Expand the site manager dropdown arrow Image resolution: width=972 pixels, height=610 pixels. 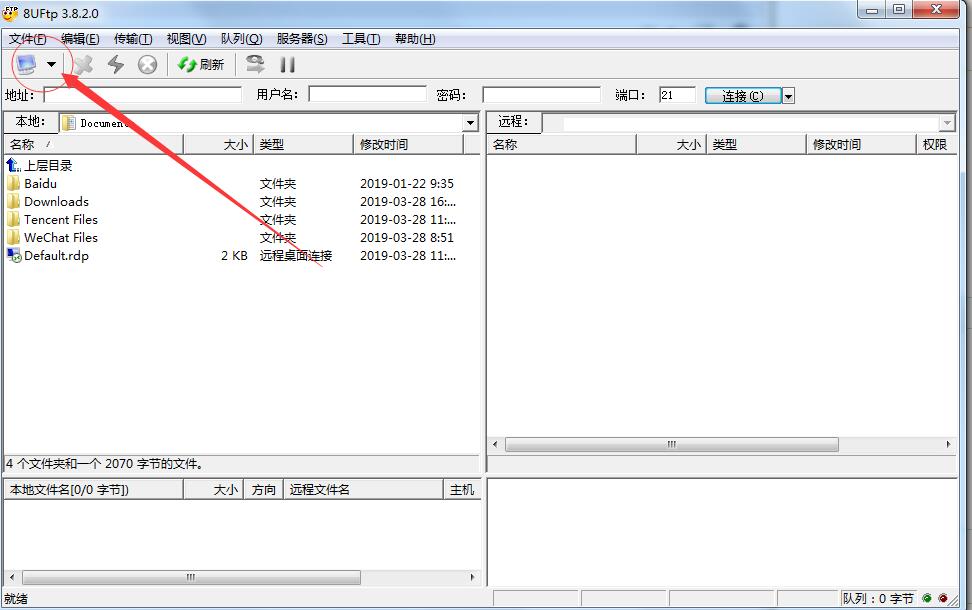(x=51, y=64)
